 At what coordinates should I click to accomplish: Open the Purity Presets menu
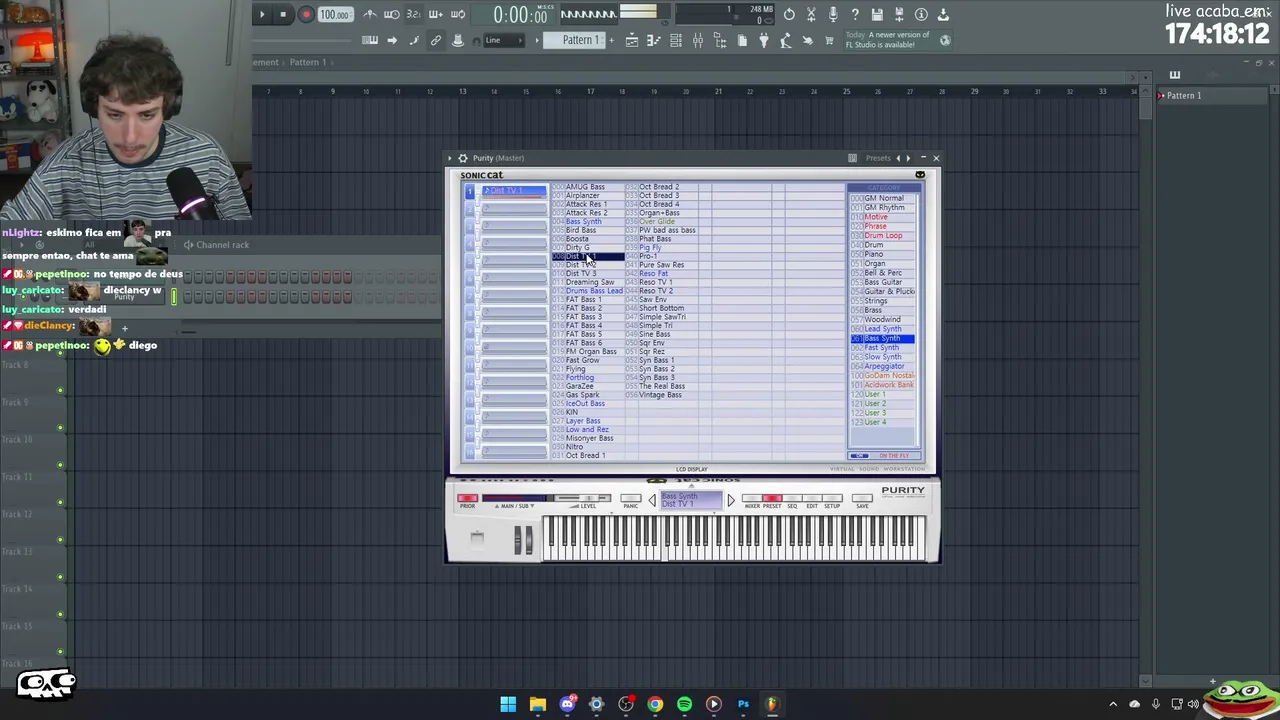click(878, 158)
